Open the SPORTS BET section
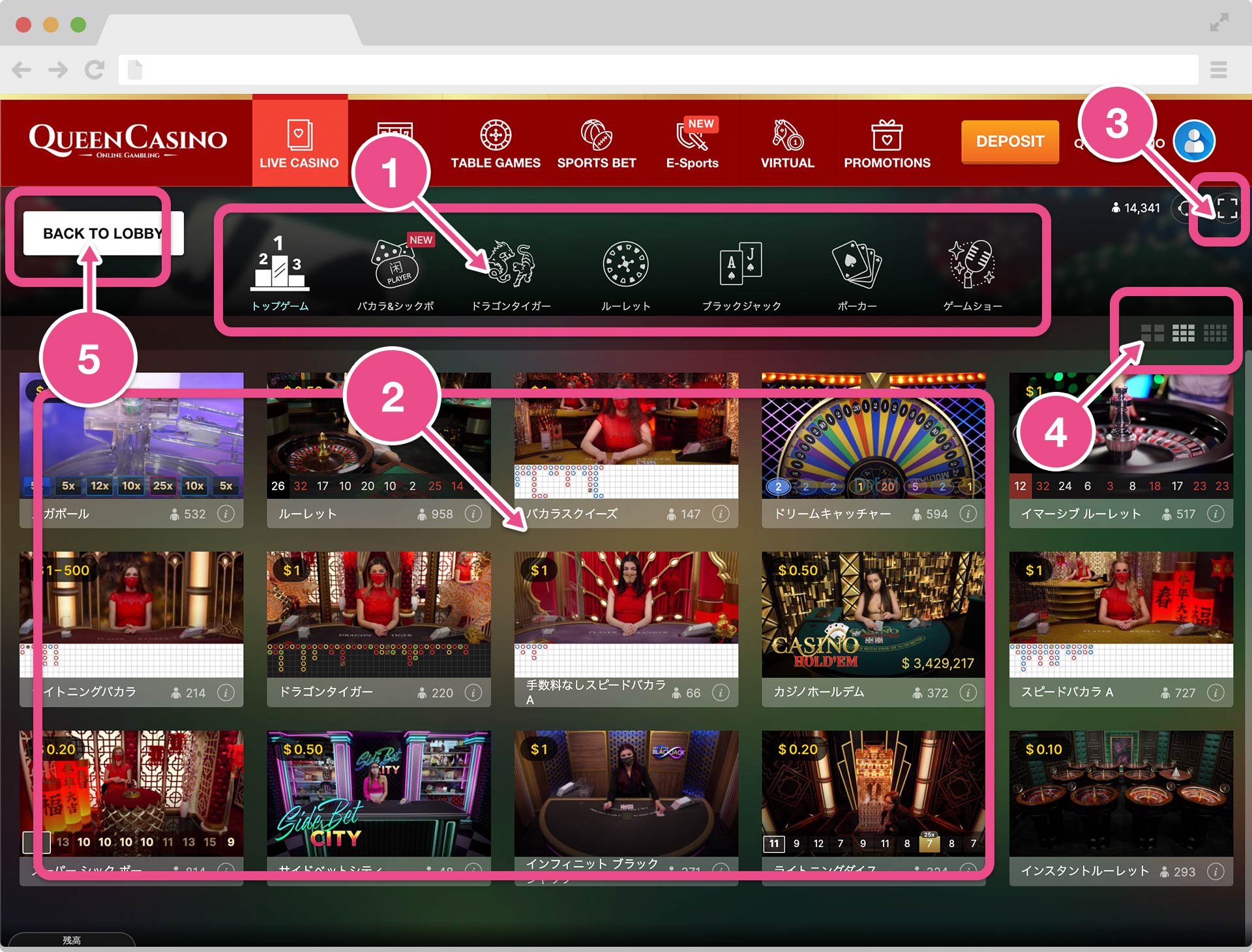 click(597, 143)
